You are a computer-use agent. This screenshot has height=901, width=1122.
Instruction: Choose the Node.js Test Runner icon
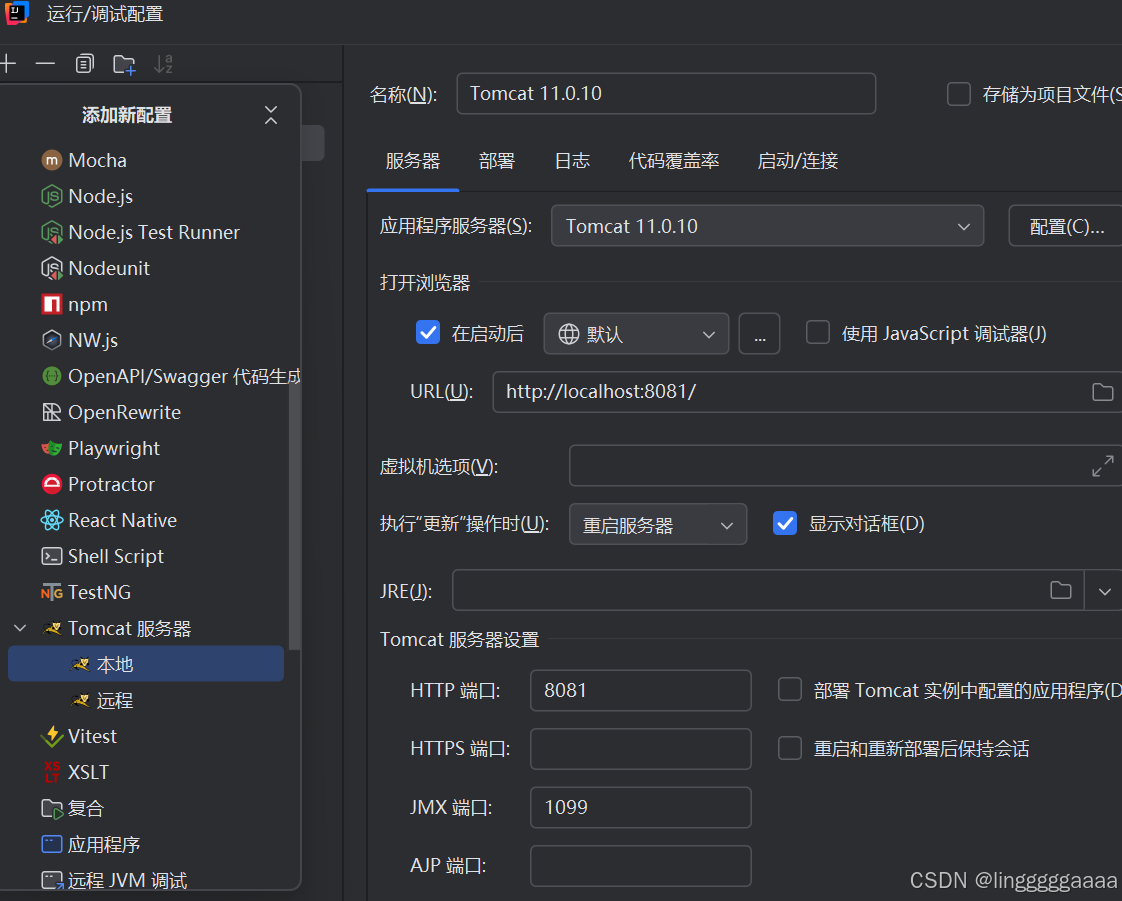coord(52,232)
